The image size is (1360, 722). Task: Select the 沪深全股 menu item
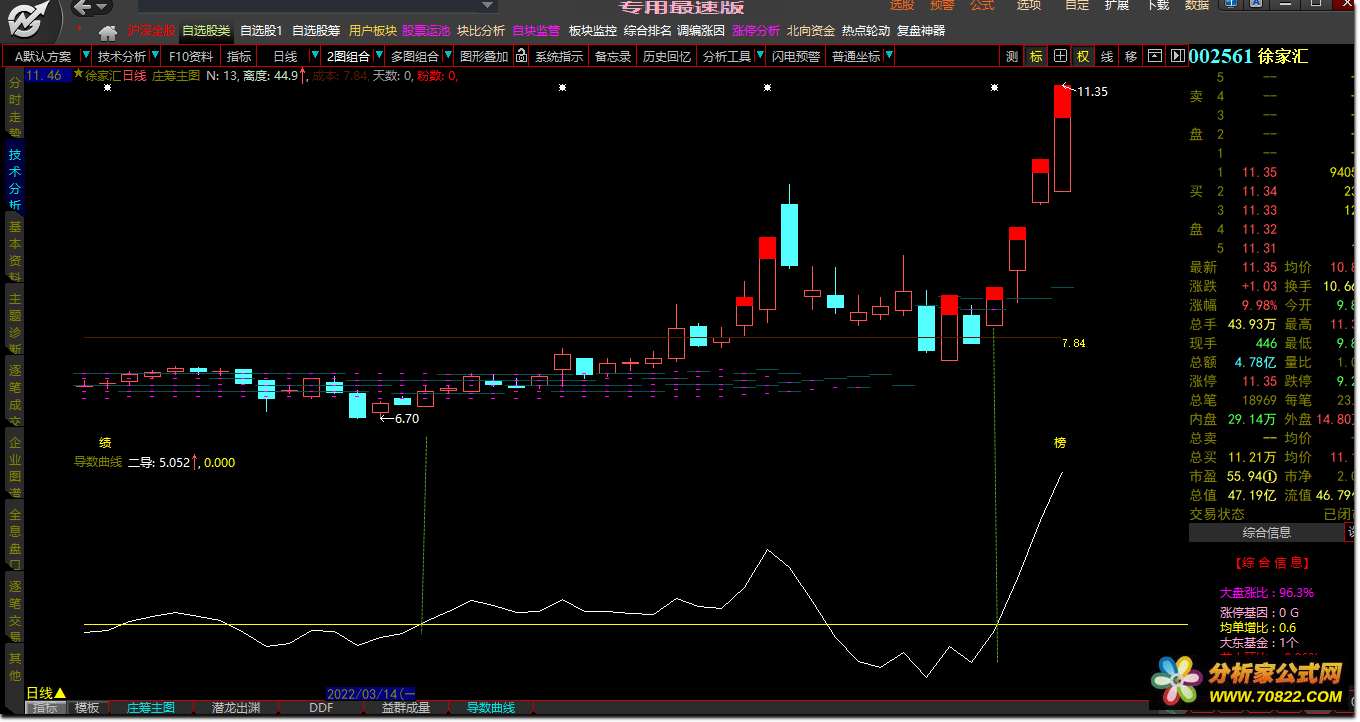tap(151, 31)
